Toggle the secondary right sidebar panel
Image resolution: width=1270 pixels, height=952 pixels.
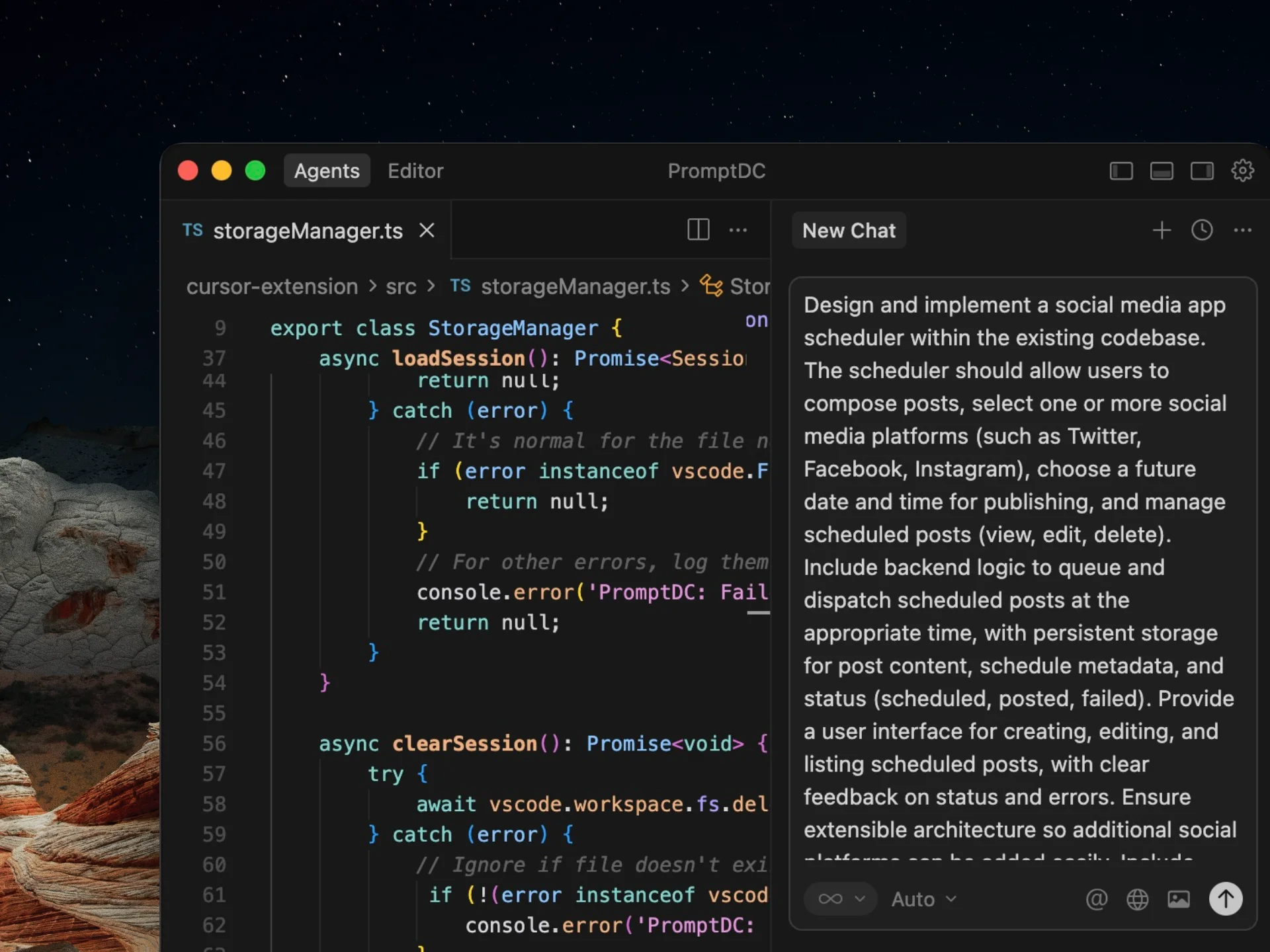coord(1203,170)
